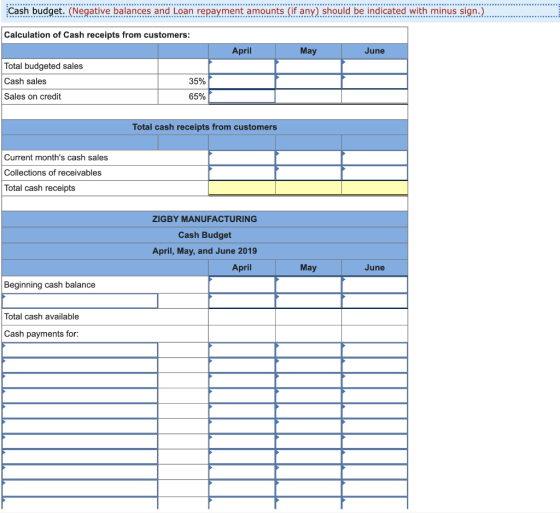Click 'April, May, and June 2019' header

tap(205, 251)
